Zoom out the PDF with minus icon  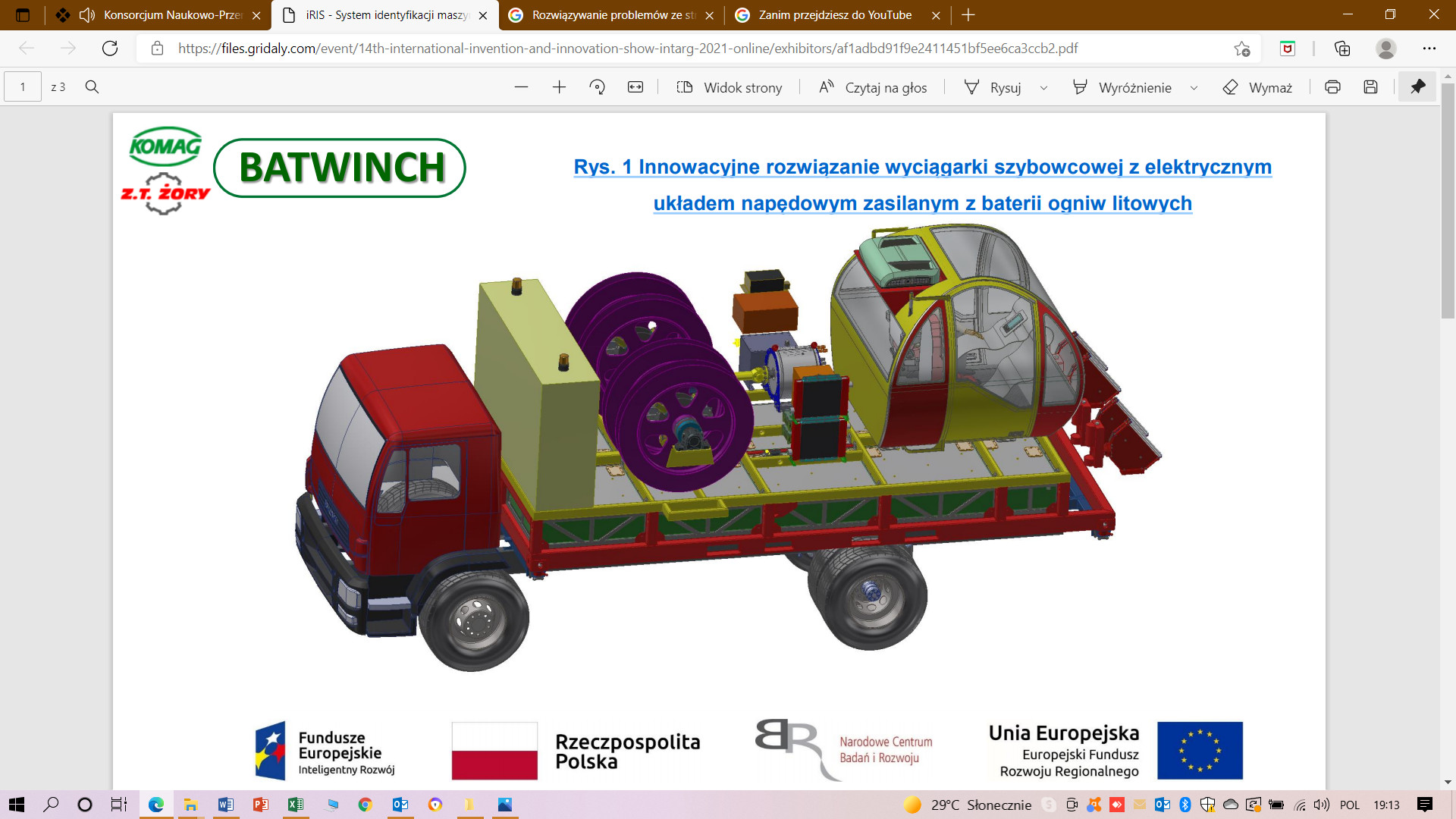521,87
